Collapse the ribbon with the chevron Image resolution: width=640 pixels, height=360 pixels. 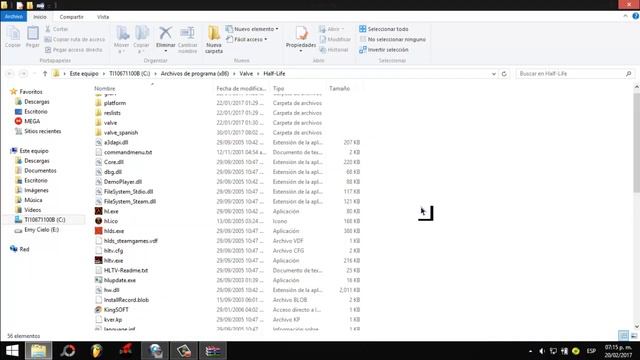(x=625, y=16)
